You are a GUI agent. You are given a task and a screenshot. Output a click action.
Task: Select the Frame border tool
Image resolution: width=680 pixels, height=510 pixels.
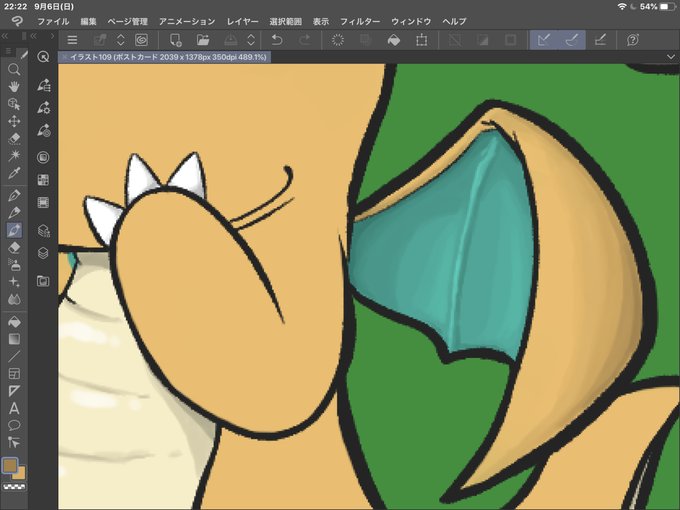pyautogui.click(x=14, y=373)
